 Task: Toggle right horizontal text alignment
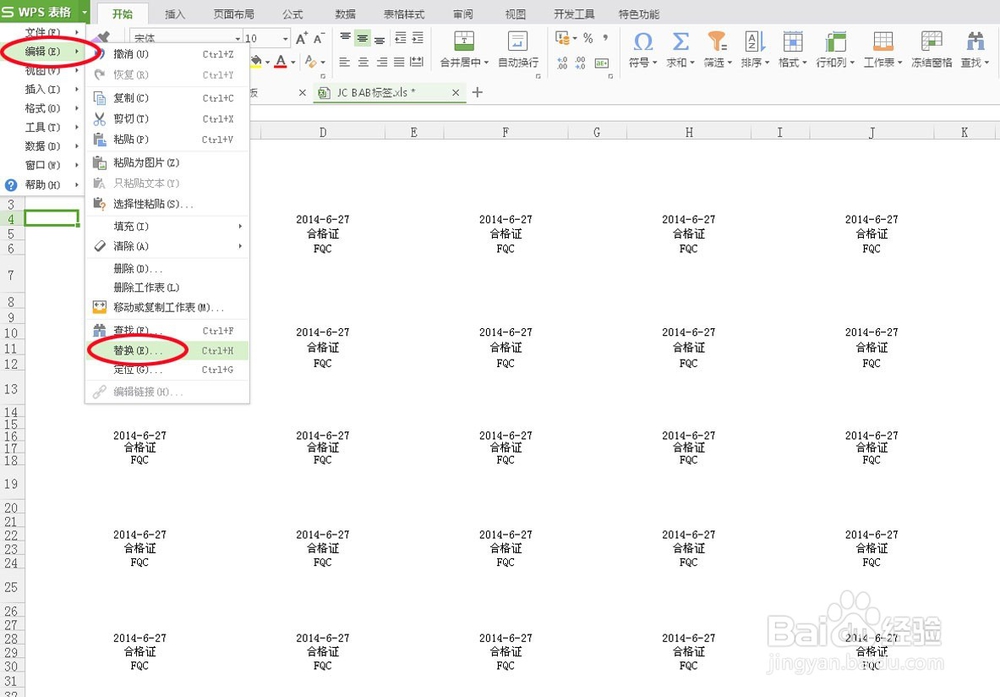pyautogui.click(x=381, y=62)
